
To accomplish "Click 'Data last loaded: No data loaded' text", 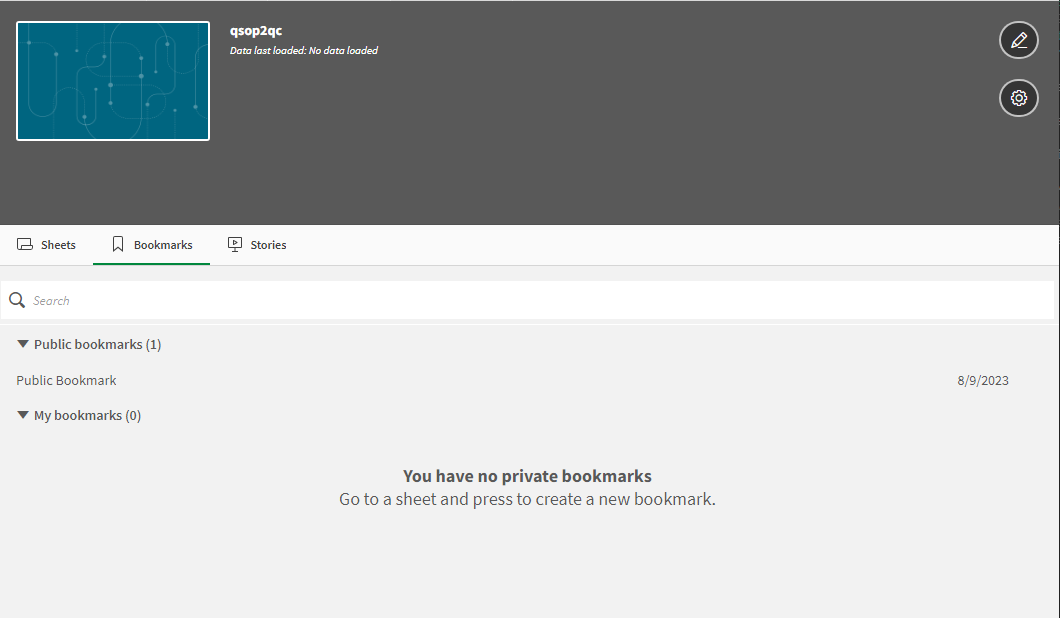I will point(304,51).
